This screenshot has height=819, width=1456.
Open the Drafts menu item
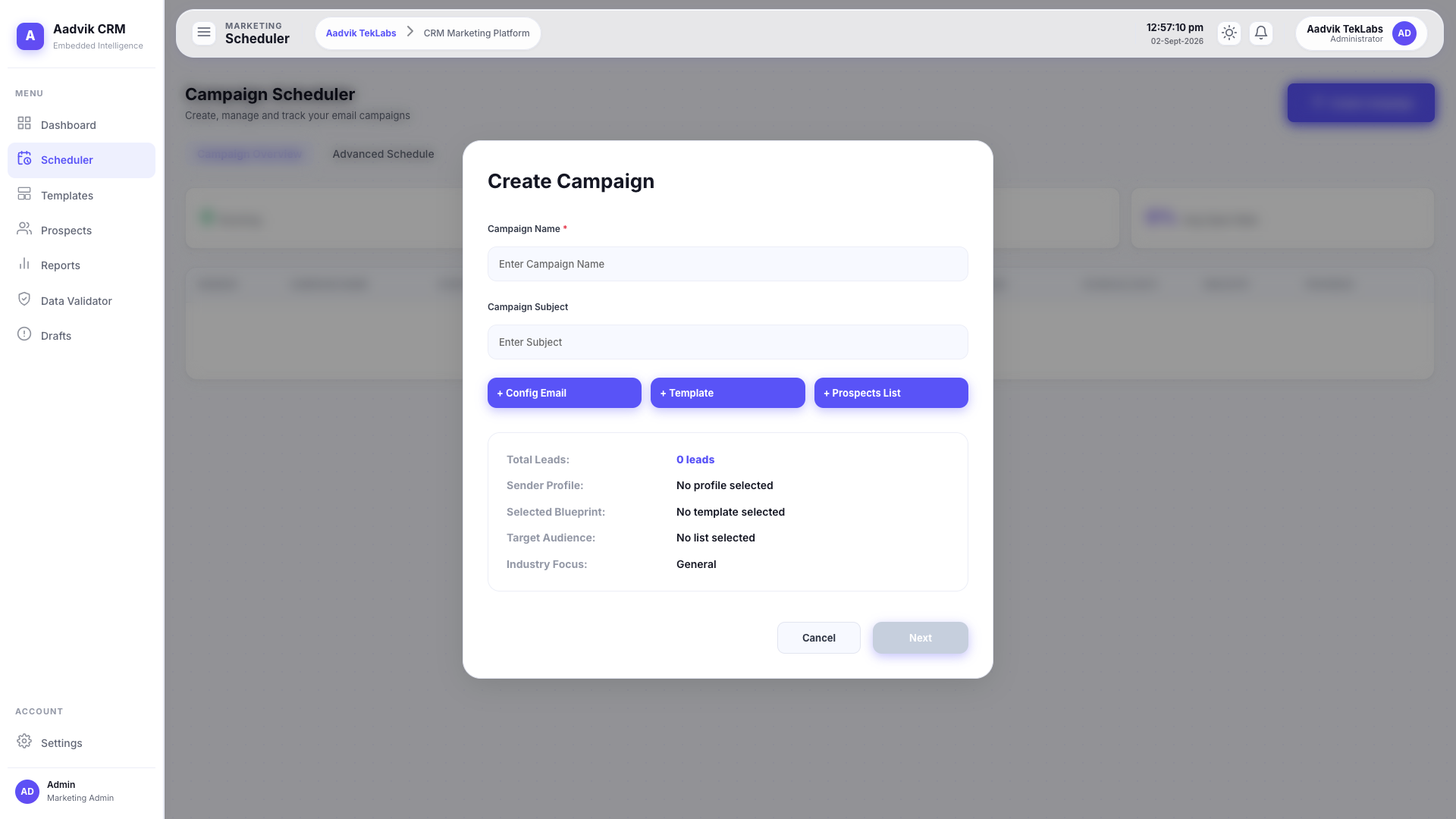pyautogui.click(x=81, y=336)
